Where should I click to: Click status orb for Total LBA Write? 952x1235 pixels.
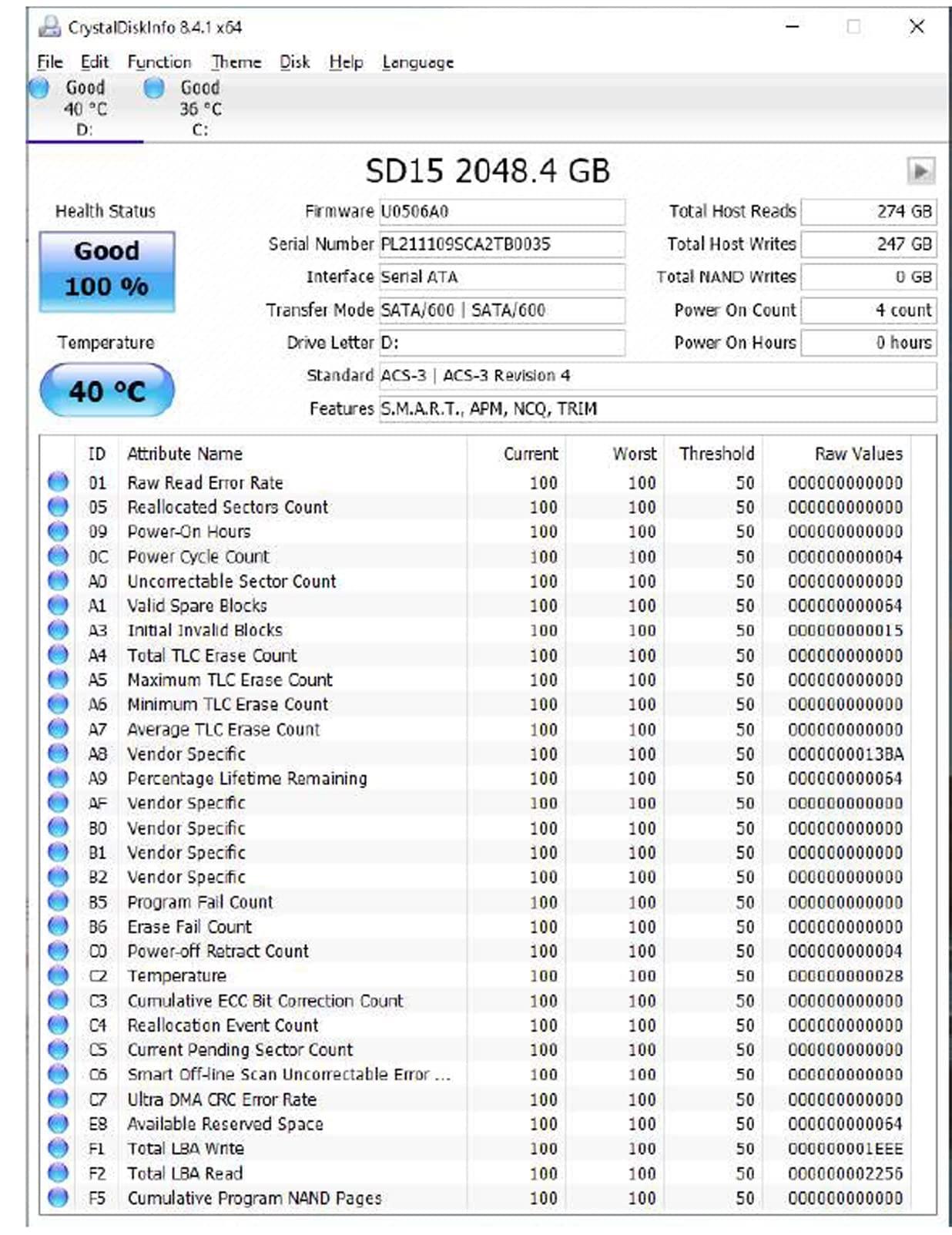pos(58,1148)
